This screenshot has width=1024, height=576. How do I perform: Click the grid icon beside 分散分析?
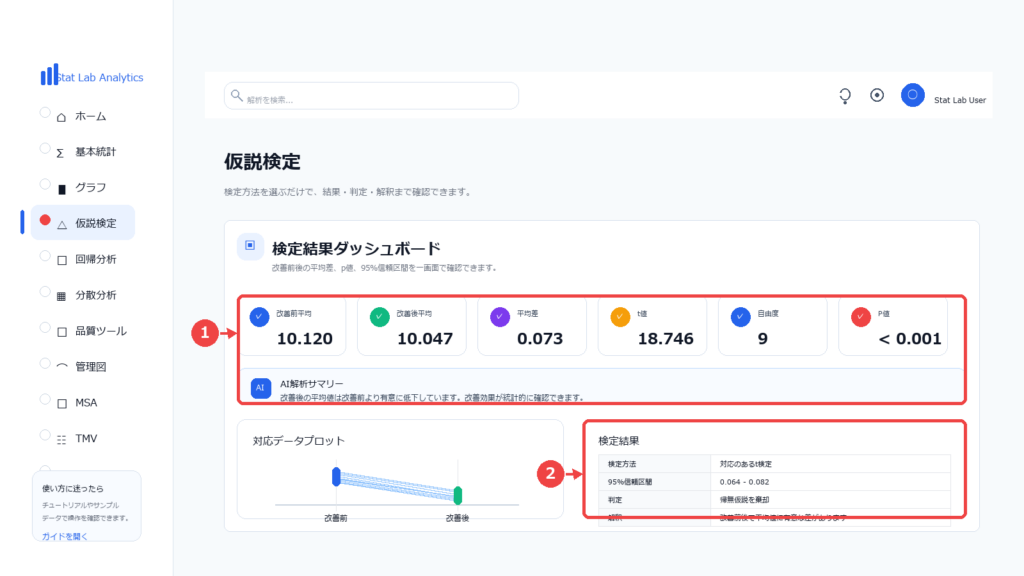pos(61,296)
